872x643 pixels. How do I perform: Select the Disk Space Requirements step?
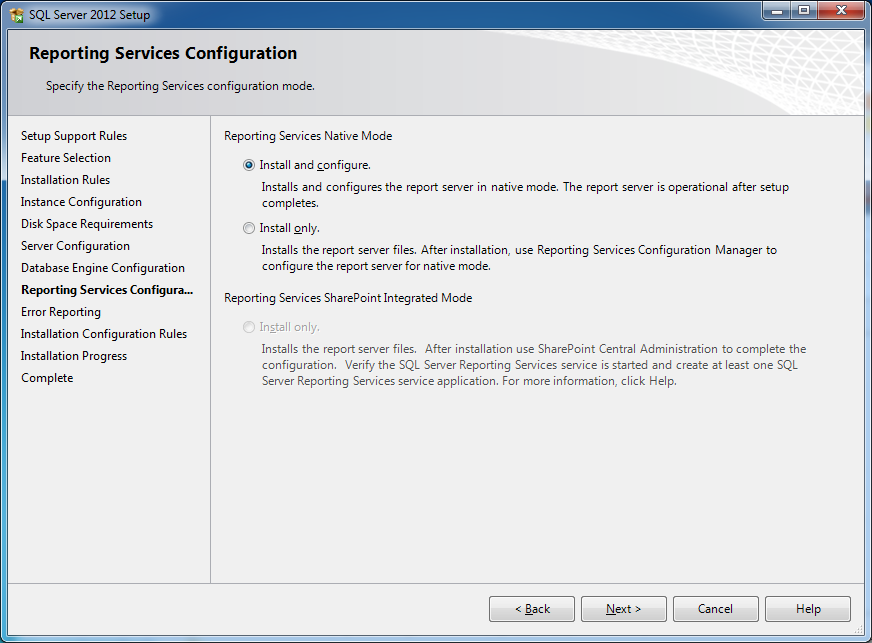[87, 224]
